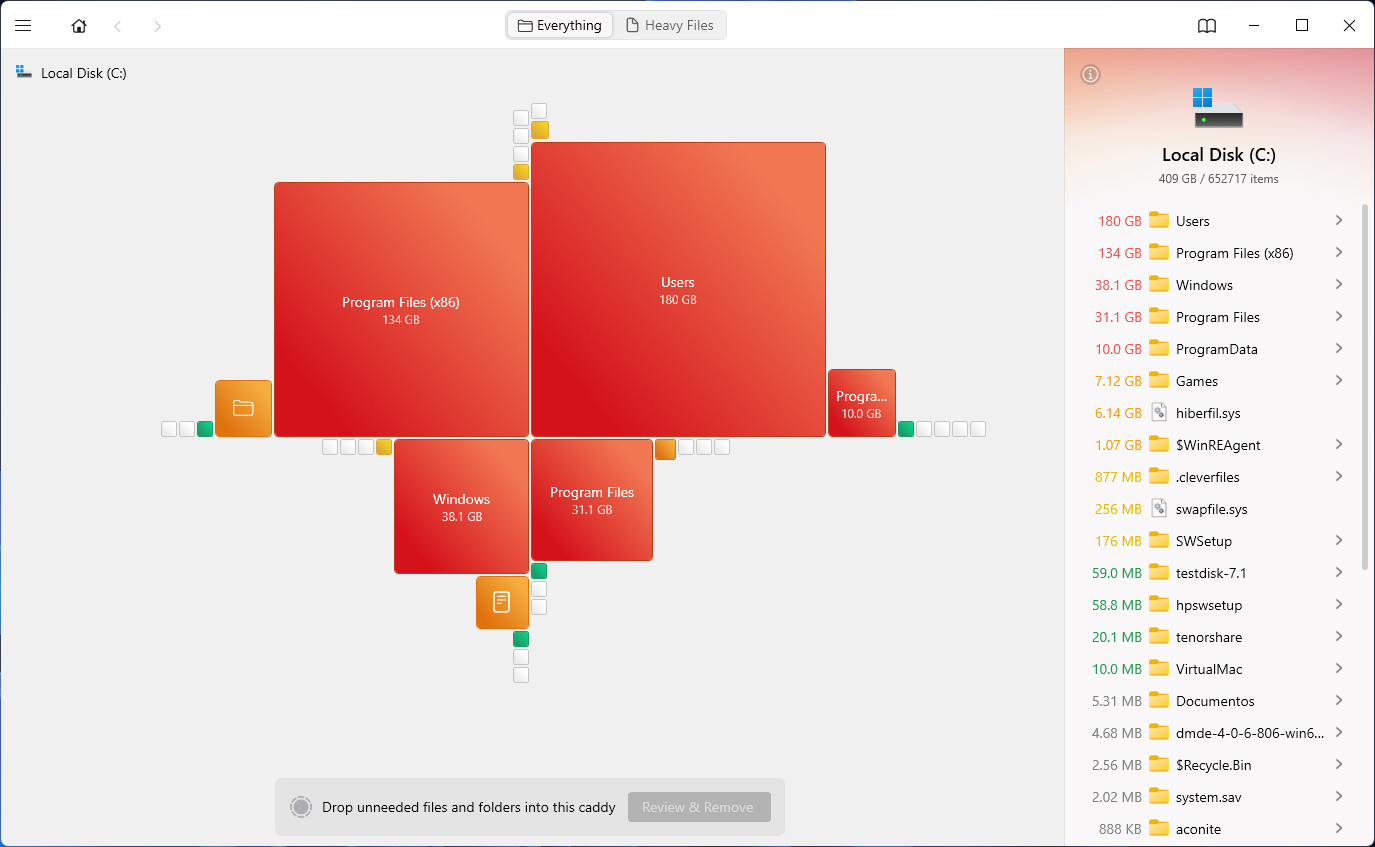The height and width of the screenshot is (847, 1375).
Task: Select the orange document file tile
Action: pos(502,602)
